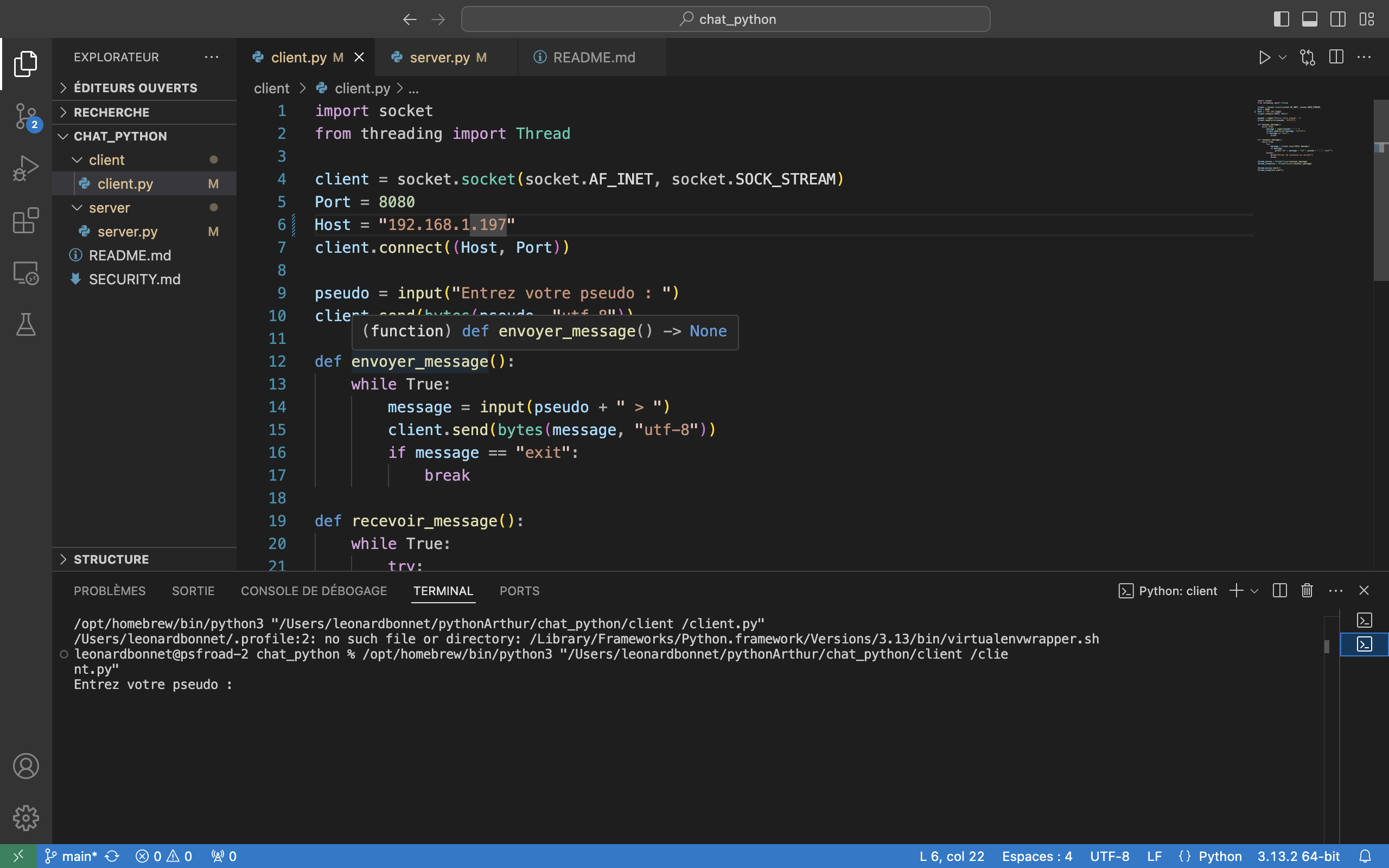The height and width of the screenshot is (868, 1389).
Task: Click client in the breadcrumb path
Action: [x=271, y=88]
